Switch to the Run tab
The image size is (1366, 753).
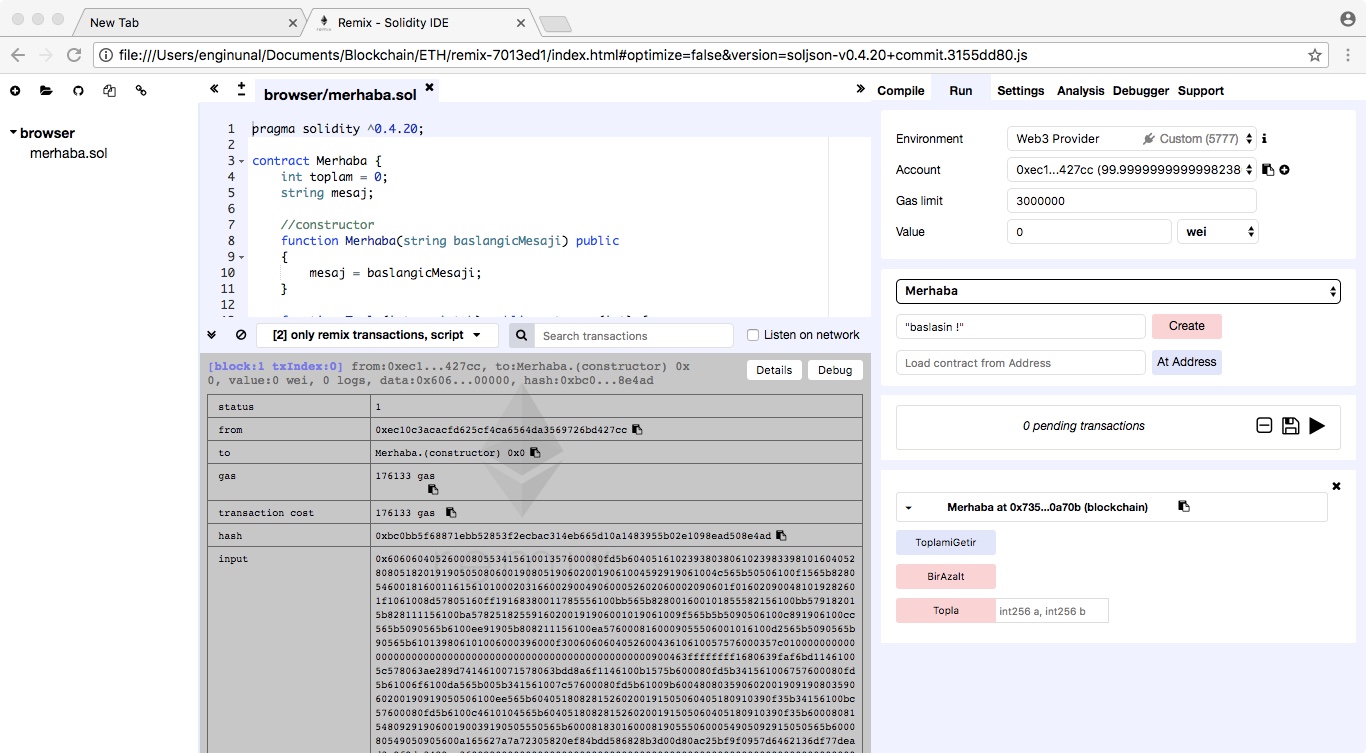tap(960, 91)
